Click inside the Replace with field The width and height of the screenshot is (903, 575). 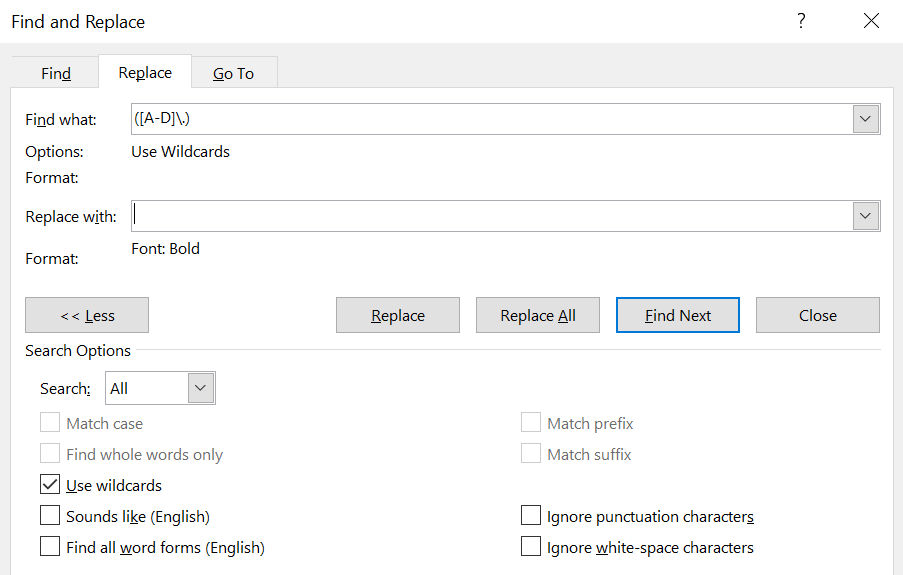(x=492, y=216)
